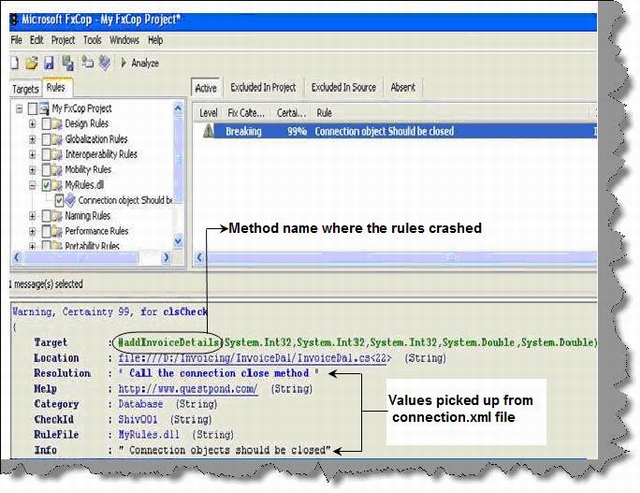Click the rules tree horizontal scrollbar
640x493 pixels.
point(93,258)
